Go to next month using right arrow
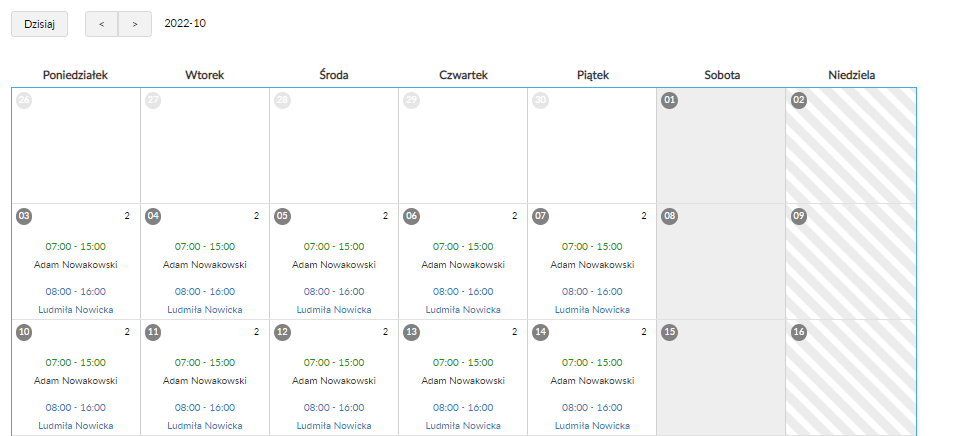This screenshot has height=436, width=972. [x=135, y=24]
